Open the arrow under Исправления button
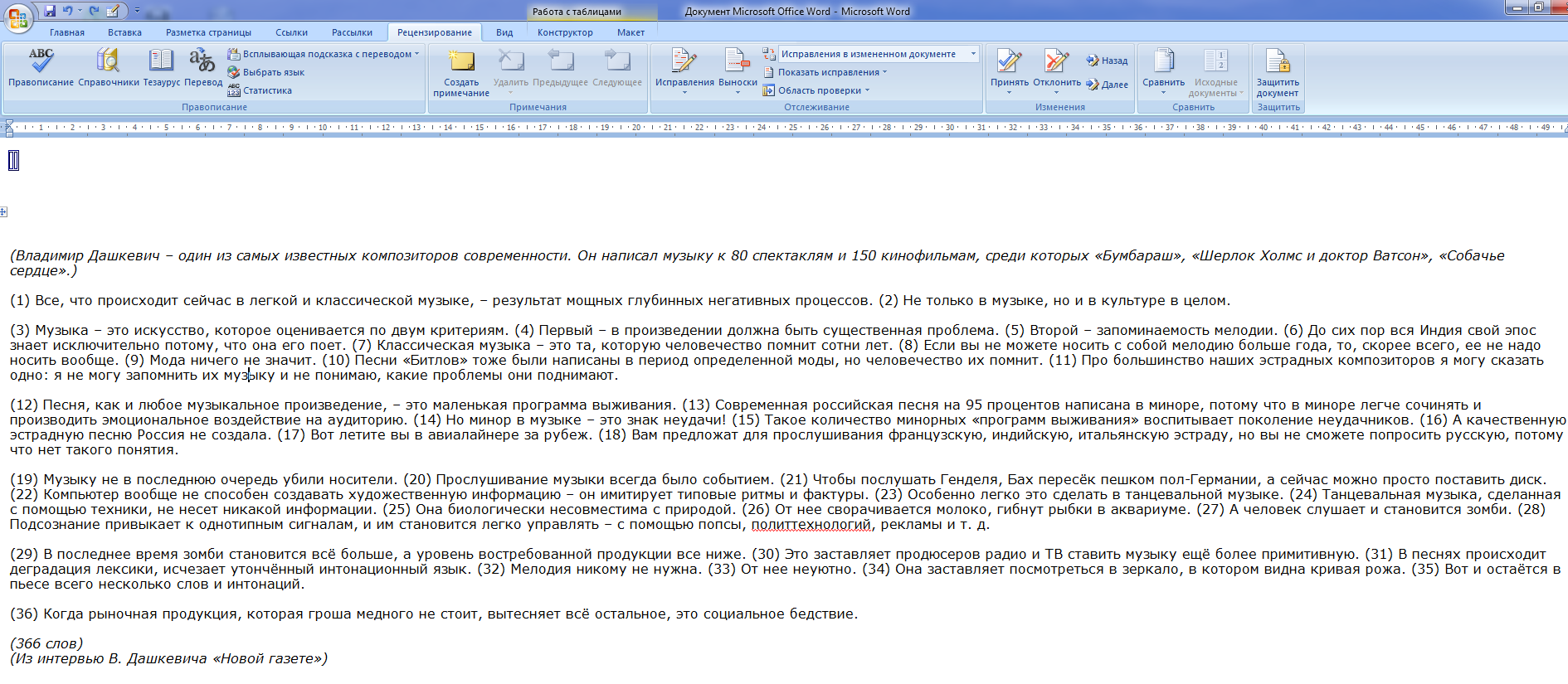 [684, 93]
